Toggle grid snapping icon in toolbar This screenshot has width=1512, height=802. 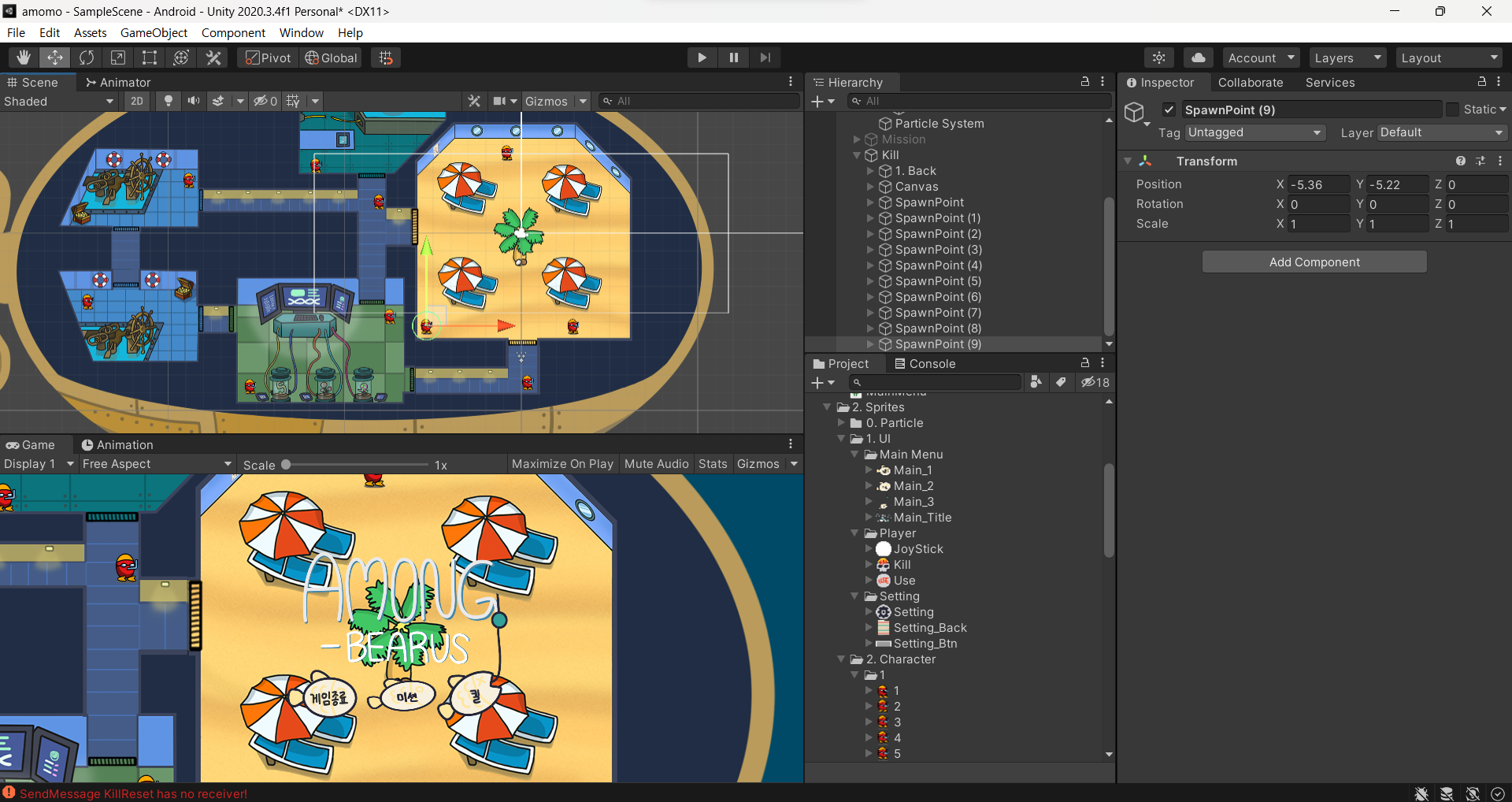pyautogui.click(x=386, y=58)
